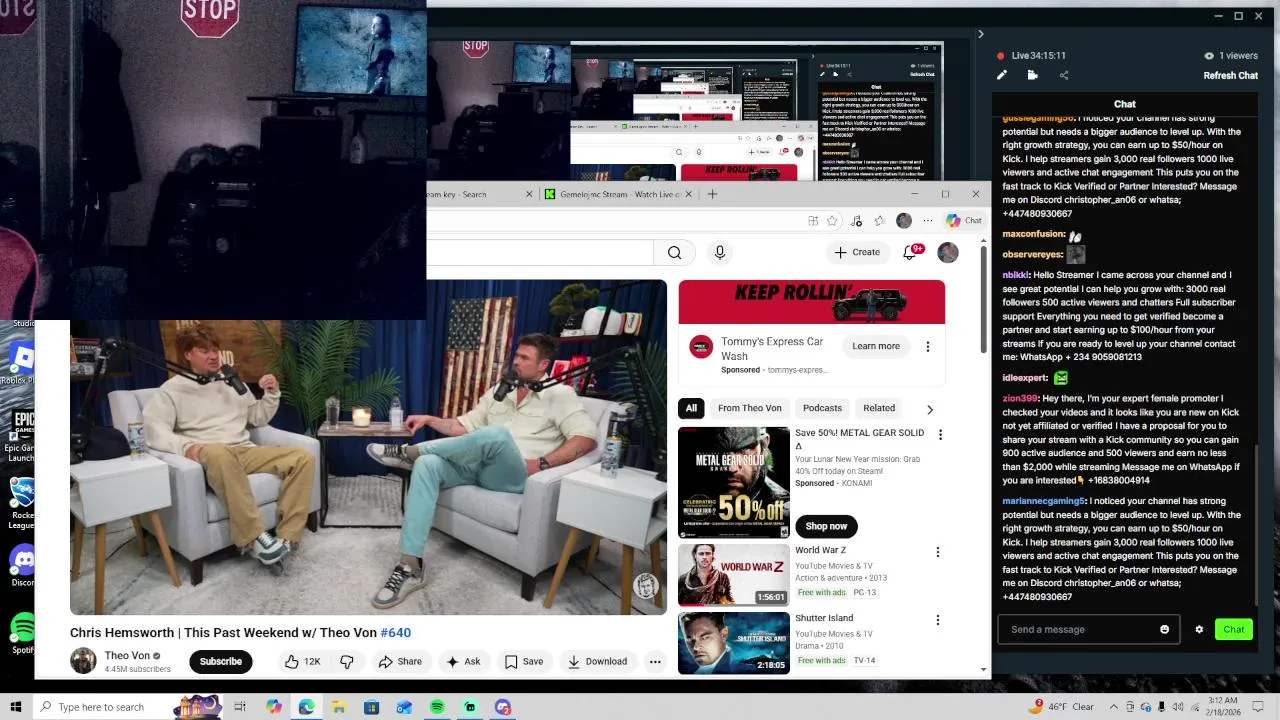Open Shutter Island thumbnail
This screenshot has height=720, width=1280.
(x=734, y=643)
